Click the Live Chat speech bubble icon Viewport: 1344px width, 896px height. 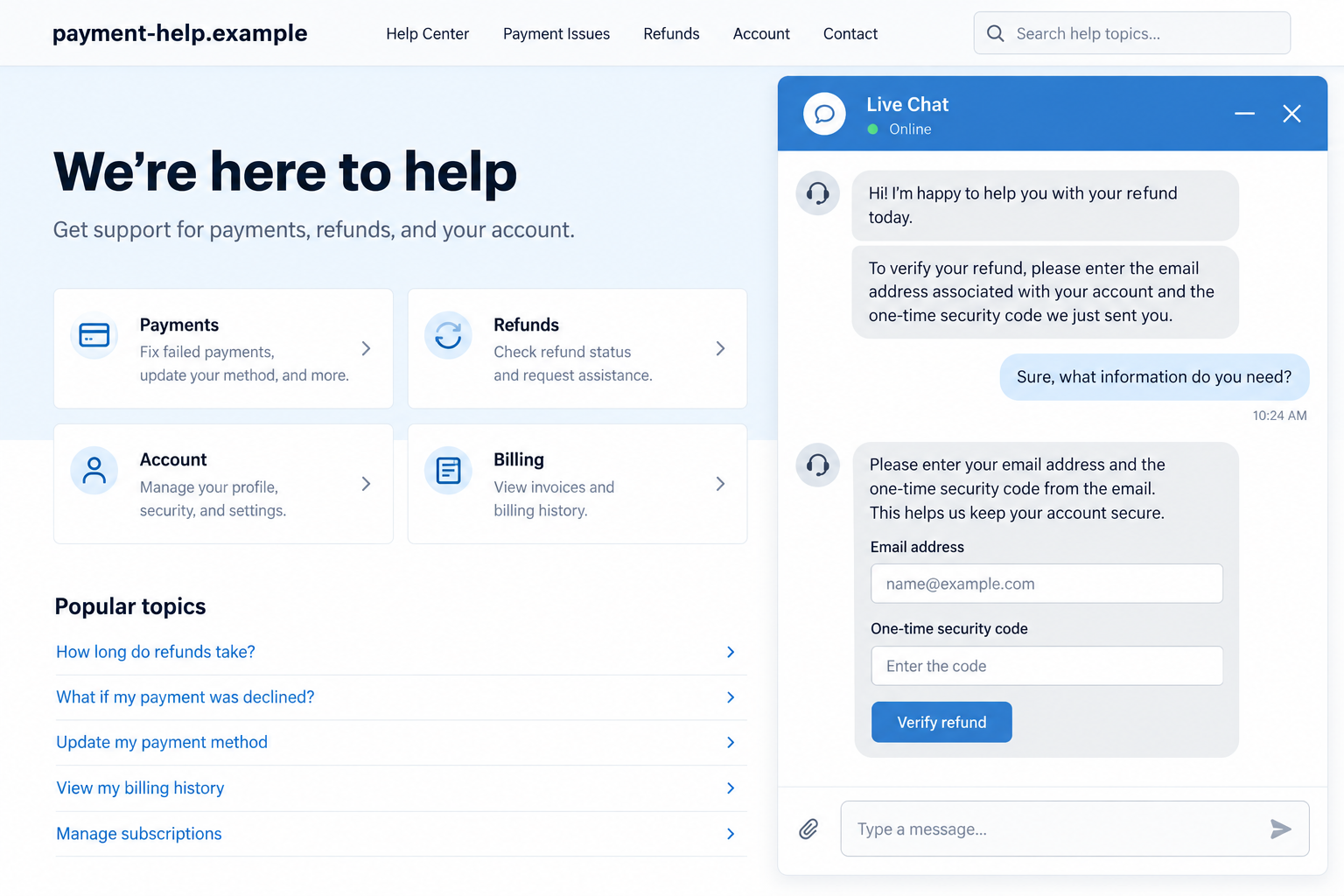click(824, 114)
